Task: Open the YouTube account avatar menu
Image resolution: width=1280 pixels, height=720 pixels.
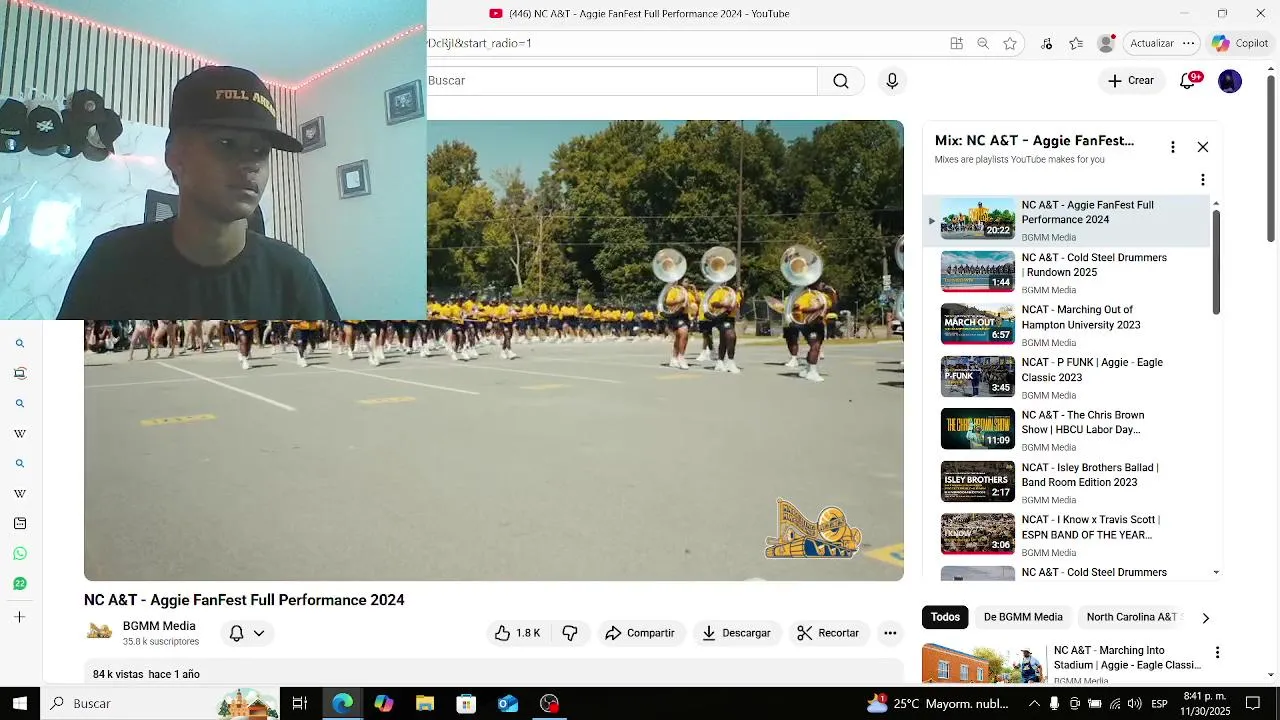Action: 1230,81
